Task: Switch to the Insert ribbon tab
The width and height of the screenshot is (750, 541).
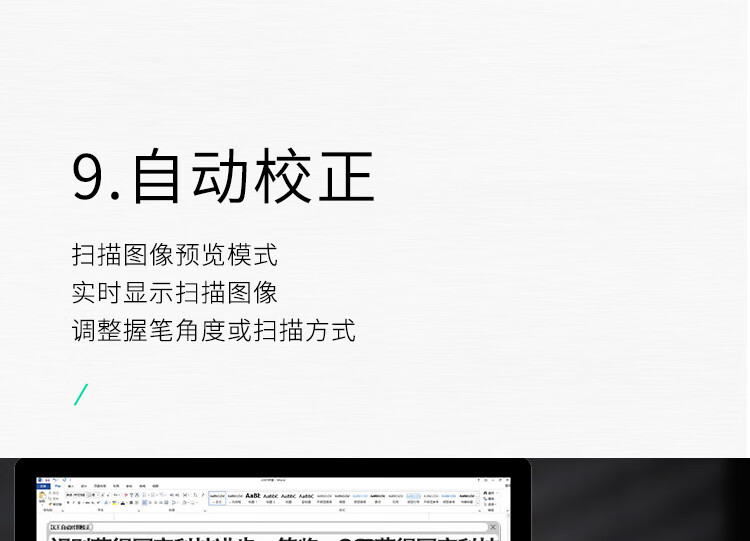Action: pos(70,487)
